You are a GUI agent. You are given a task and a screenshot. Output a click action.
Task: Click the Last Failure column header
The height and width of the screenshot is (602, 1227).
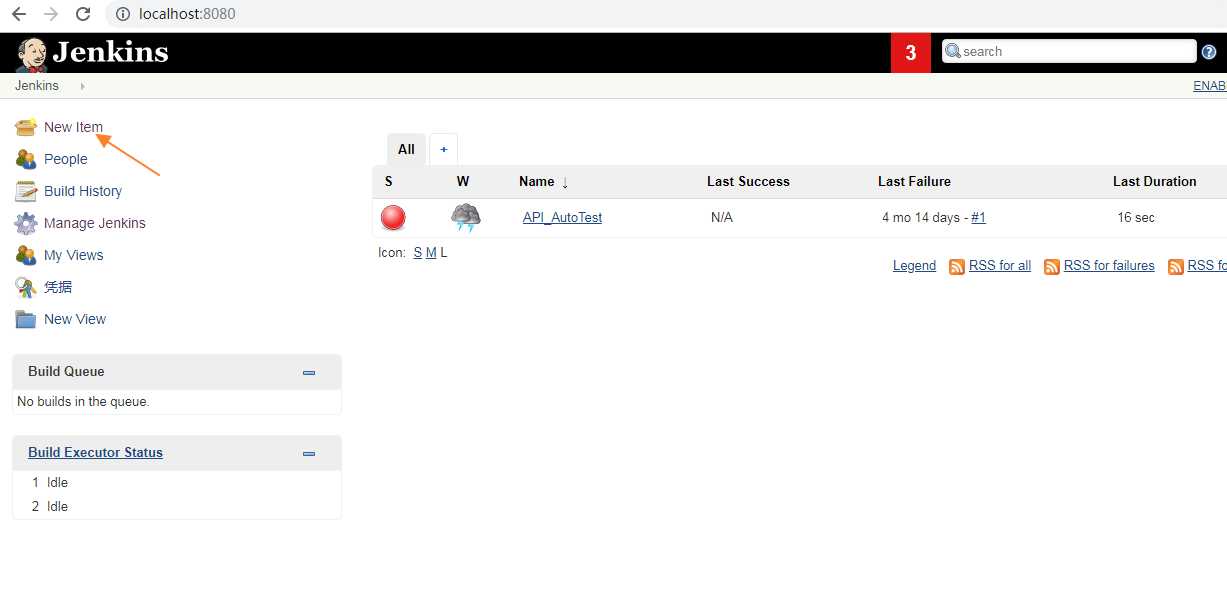tap(914, 181)
